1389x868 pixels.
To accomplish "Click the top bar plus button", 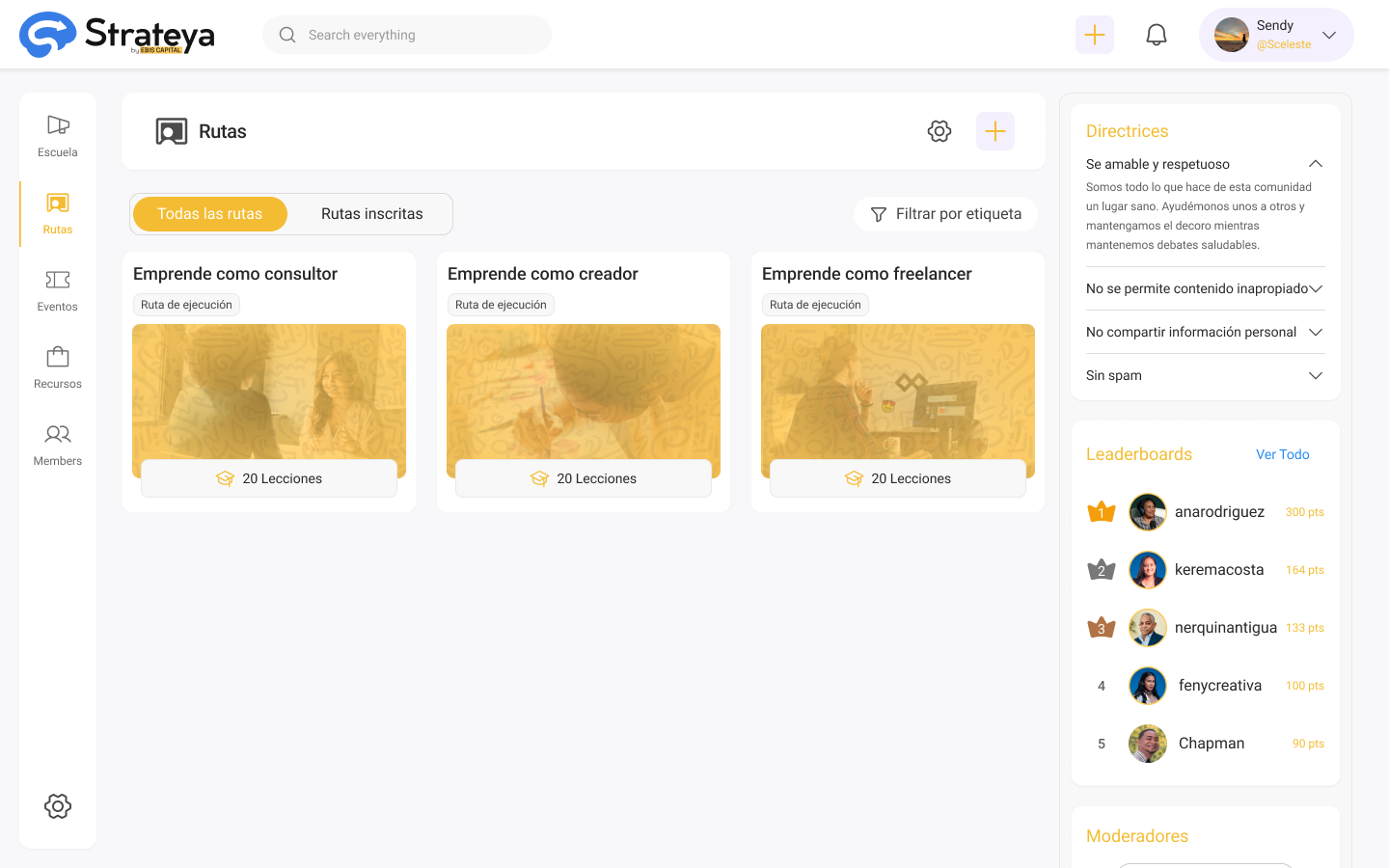I will (1095, 35).
